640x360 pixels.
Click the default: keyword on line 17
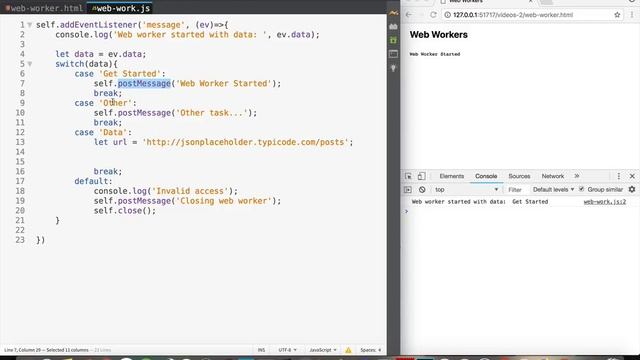[x=93, y=182]
